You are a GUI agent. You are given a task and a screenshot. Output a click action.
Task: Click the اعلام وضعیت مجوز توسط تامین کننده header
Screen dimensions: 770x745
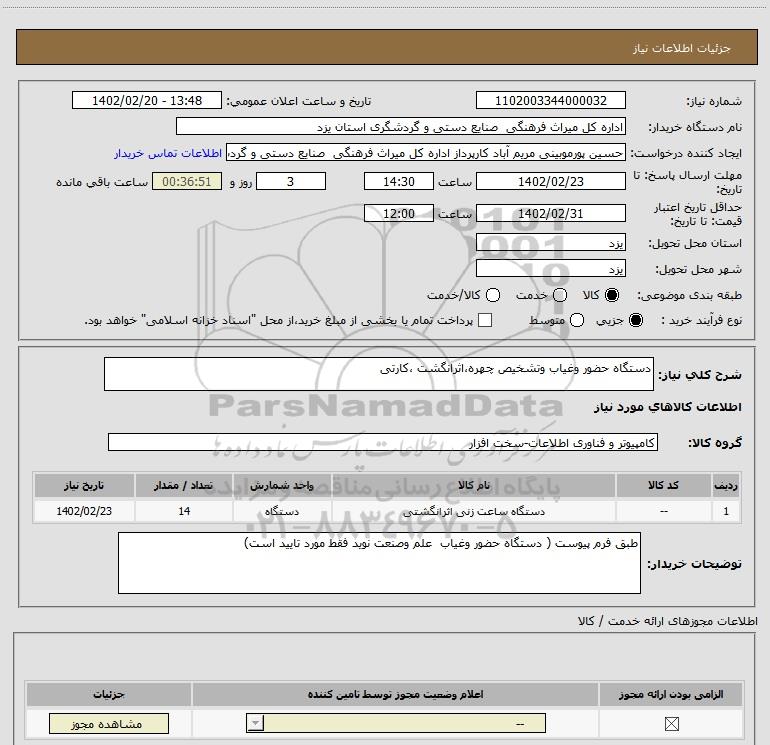tap(395, 694)
